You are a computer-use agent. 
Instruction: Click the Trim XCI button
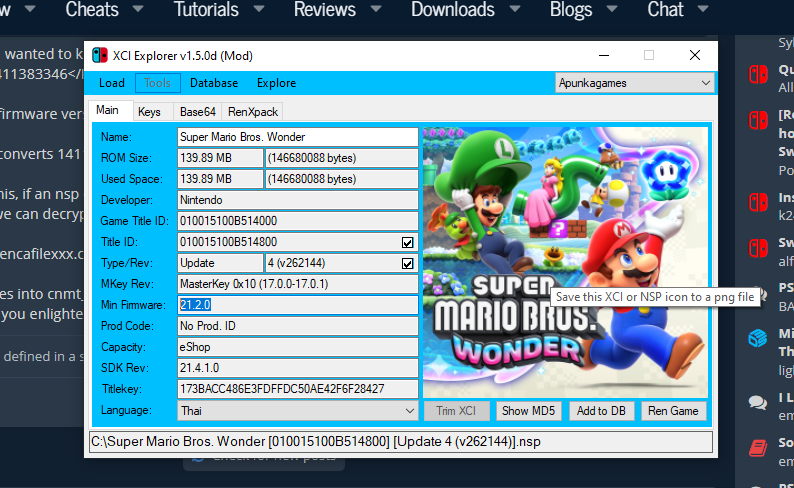[x=456, y=411]
